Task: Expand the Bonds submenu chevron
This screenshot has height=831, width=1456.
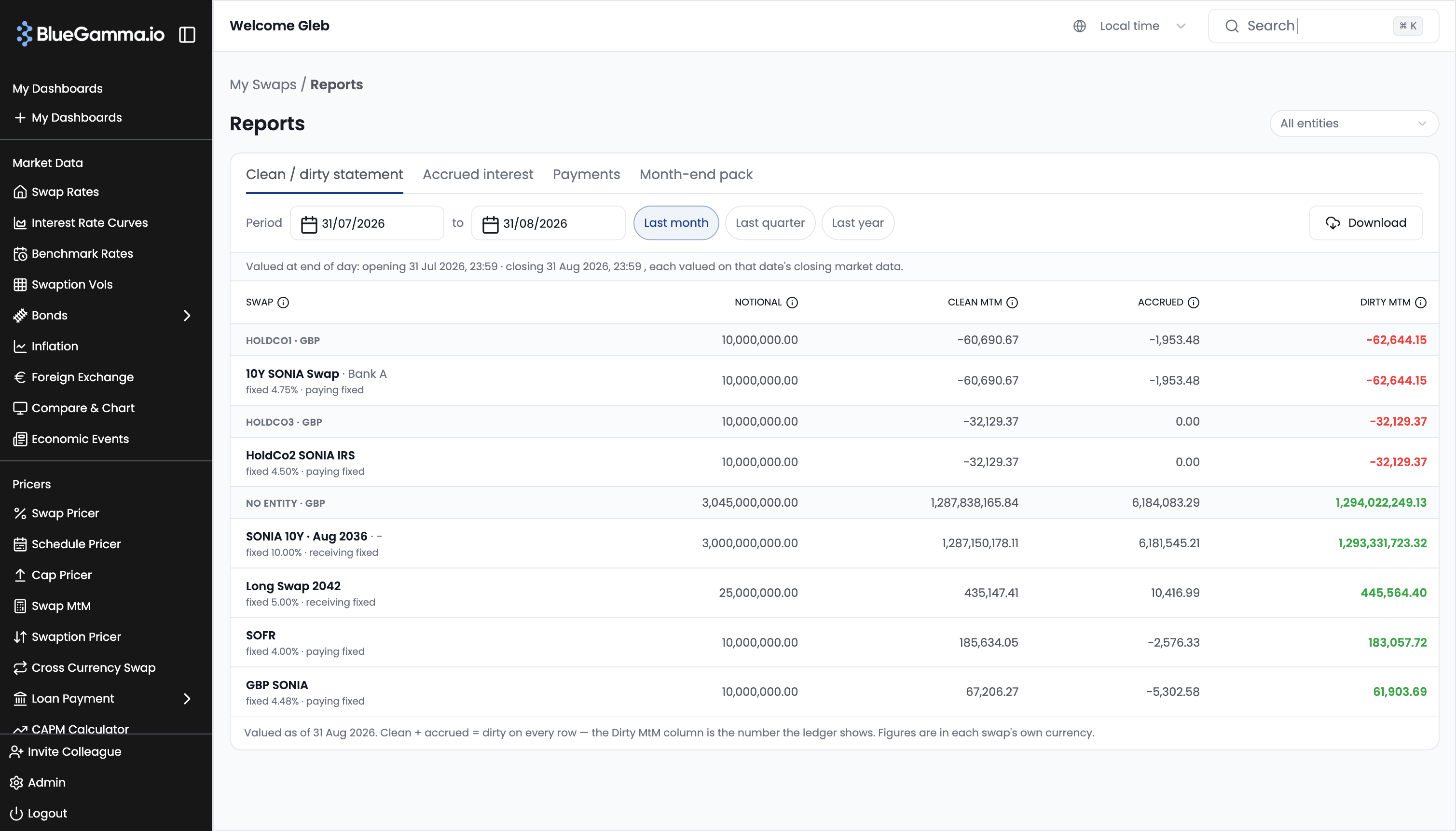Action: pos(187,316)
